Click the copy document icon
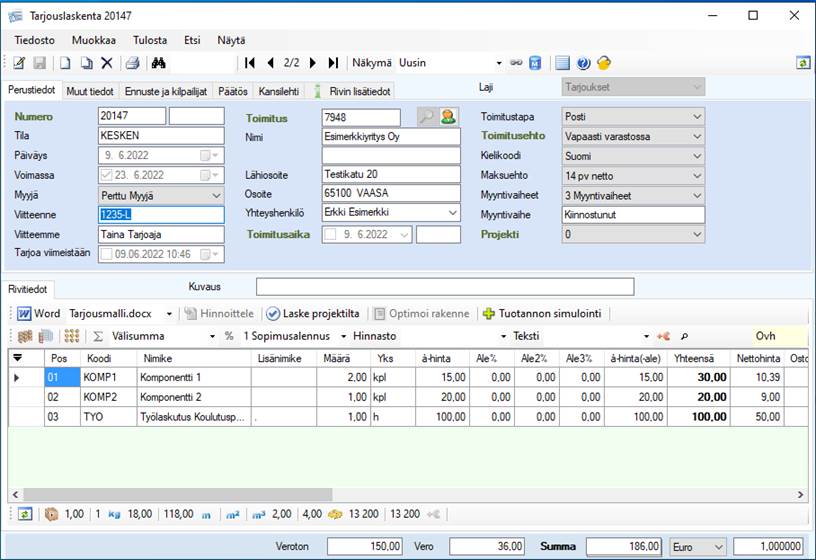 [x=86, y=63]
